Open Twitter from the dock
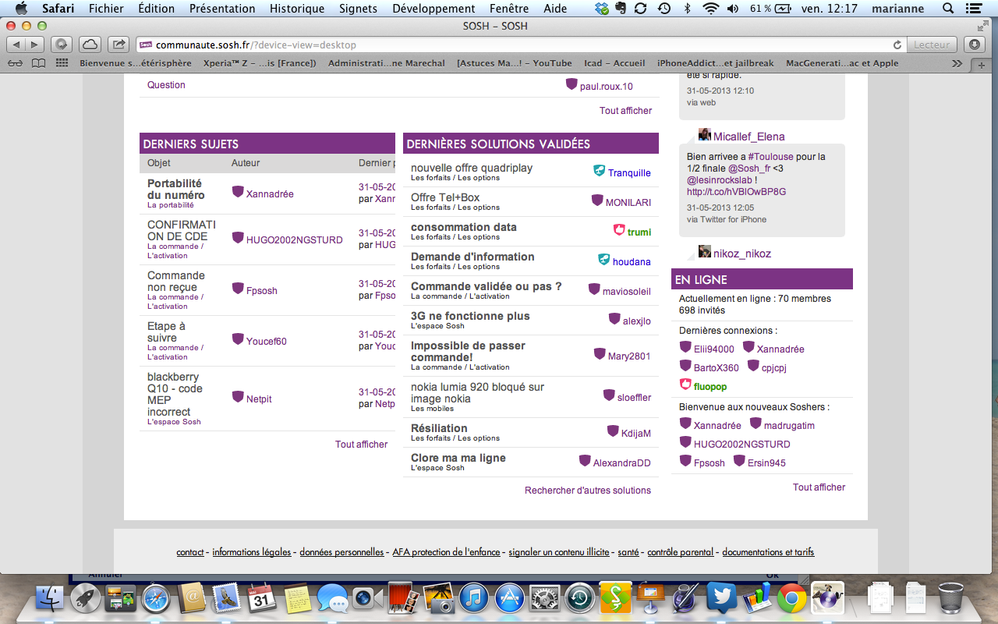This screenshot has height=624, width=998. click(x=721, y=598)
